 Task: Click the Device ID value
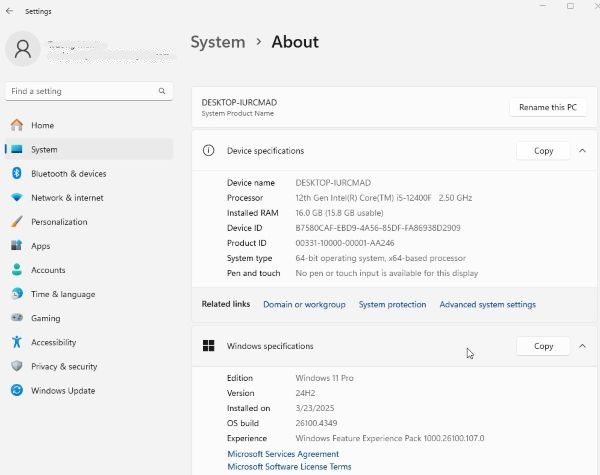(x=378, y=228)
